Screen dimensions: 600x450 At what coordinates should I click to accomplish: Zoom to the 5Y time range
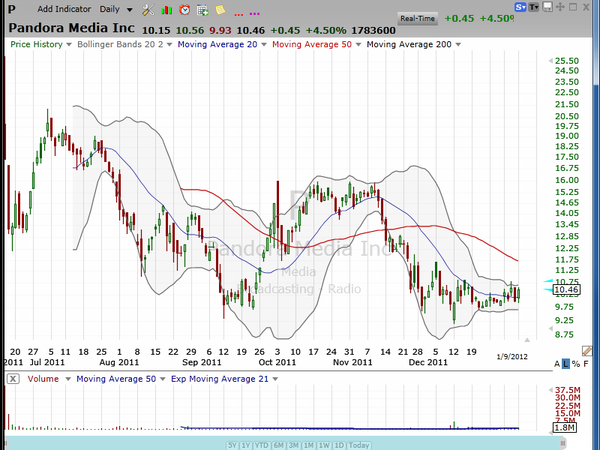pos(232,445)
